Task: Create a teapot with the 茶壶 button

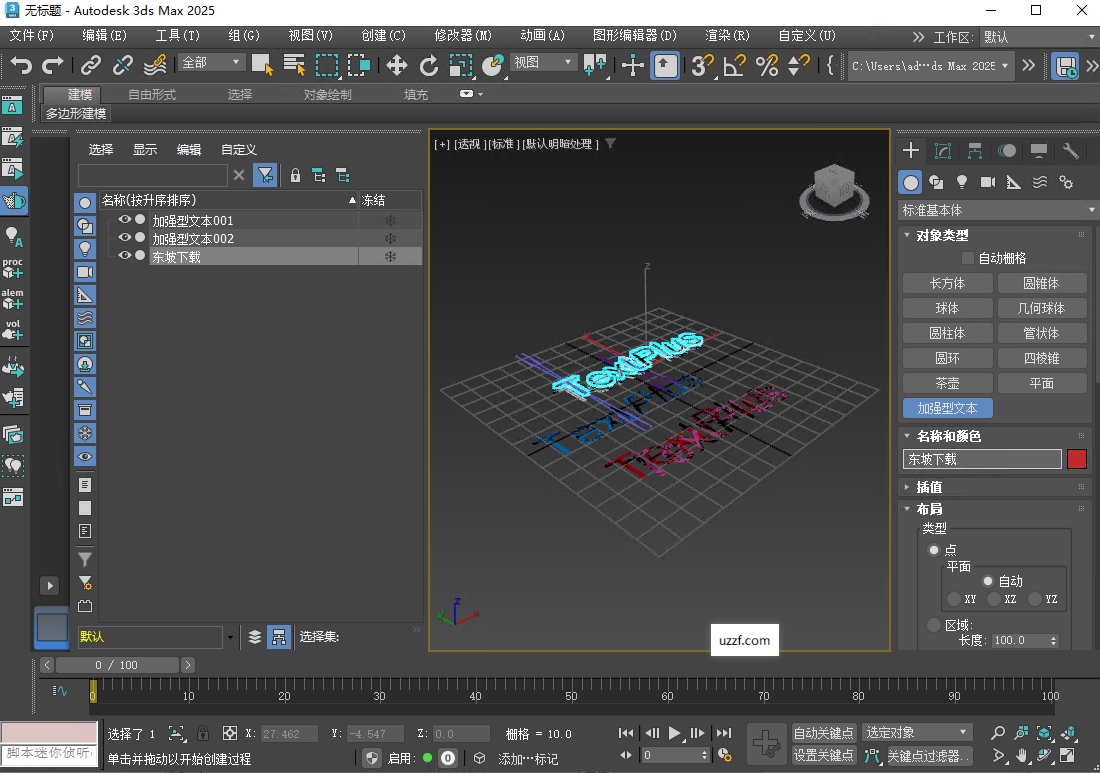Action: point(947,382)
